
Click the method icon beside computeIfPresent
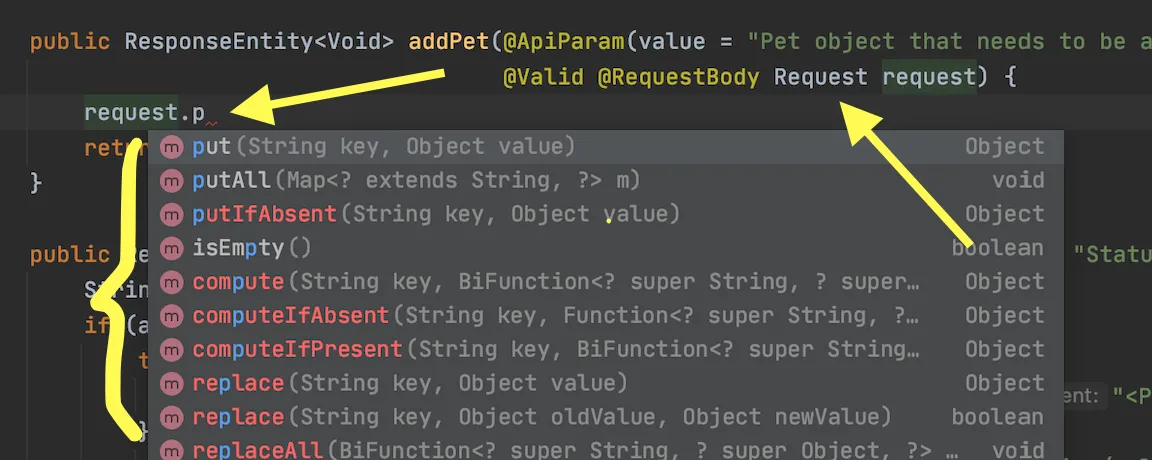point(172,350)
